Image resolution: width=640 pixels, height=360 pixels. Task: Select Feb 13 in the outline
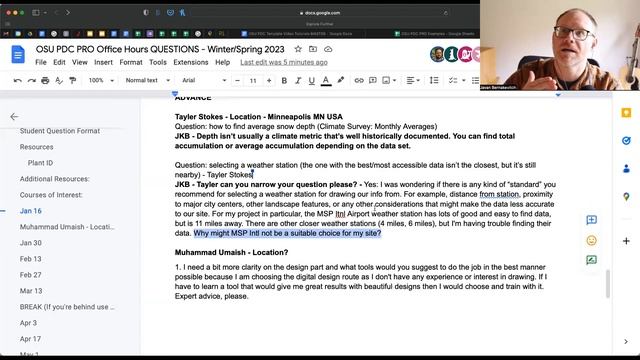point(31,259)
